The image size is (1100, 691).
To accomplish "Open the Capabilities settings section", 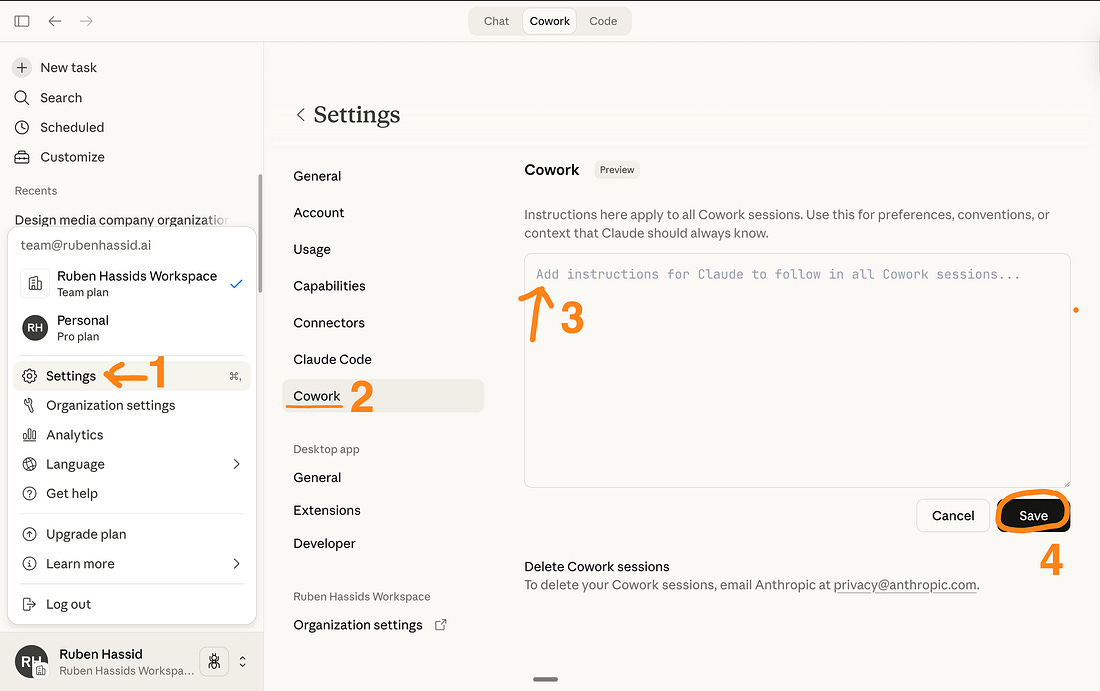I will [x=329, y=286].
